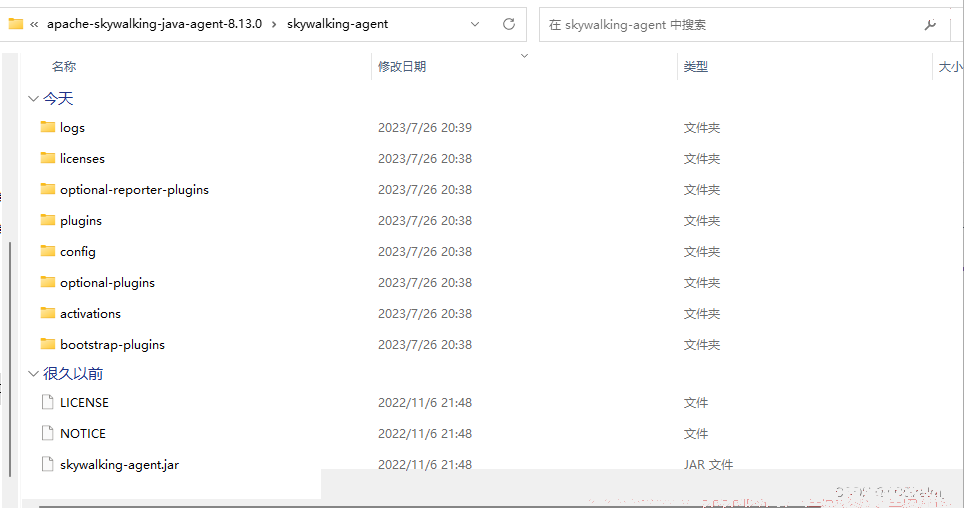Select the licenses folder name

[x=82, y=159]
